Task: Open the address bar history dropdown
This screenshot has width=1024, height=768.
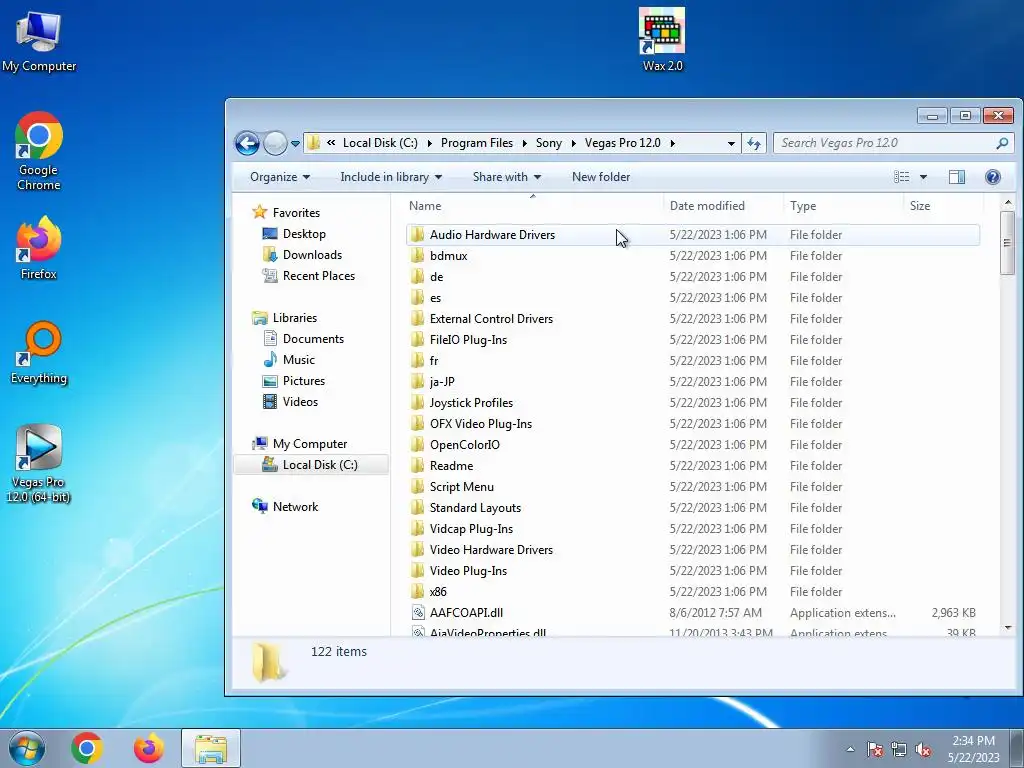Action: [x=731, y=143]
